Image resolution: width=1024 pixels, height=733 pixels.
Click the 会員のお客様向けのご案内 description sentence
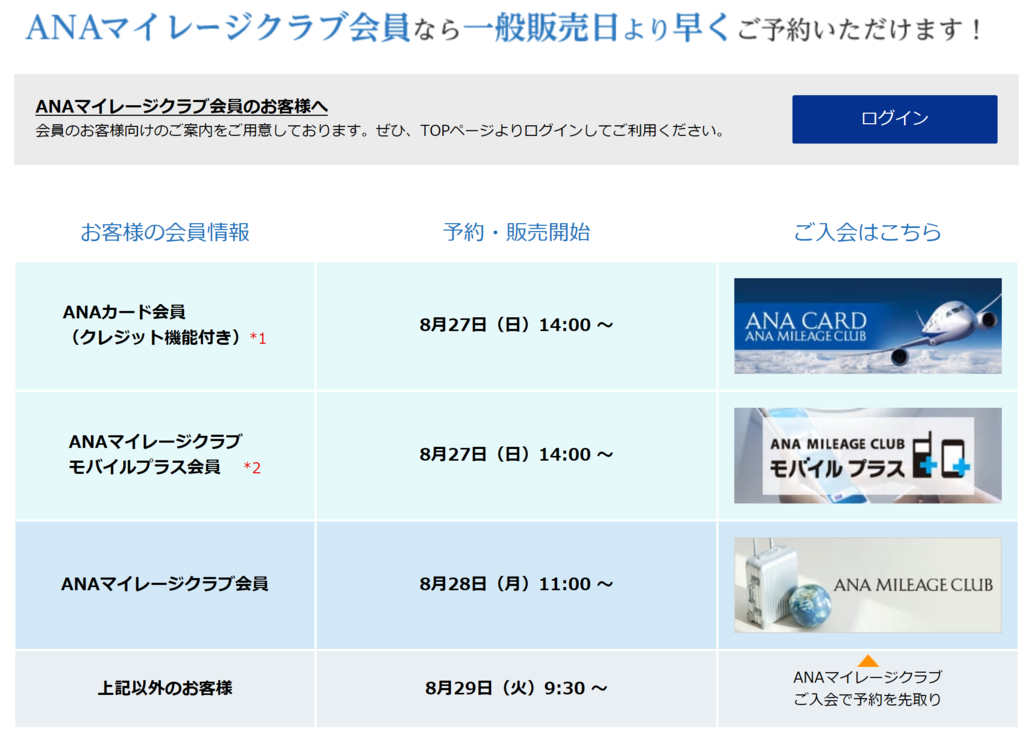pos(380,131)
